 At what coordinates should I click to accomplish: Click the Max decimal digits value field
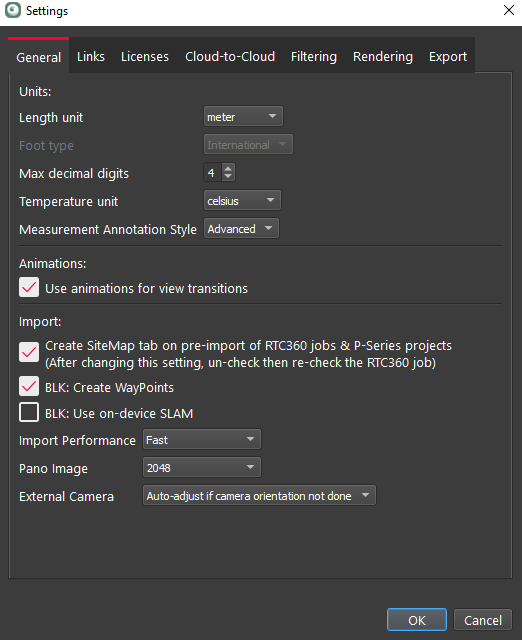[x=212, y=173]
